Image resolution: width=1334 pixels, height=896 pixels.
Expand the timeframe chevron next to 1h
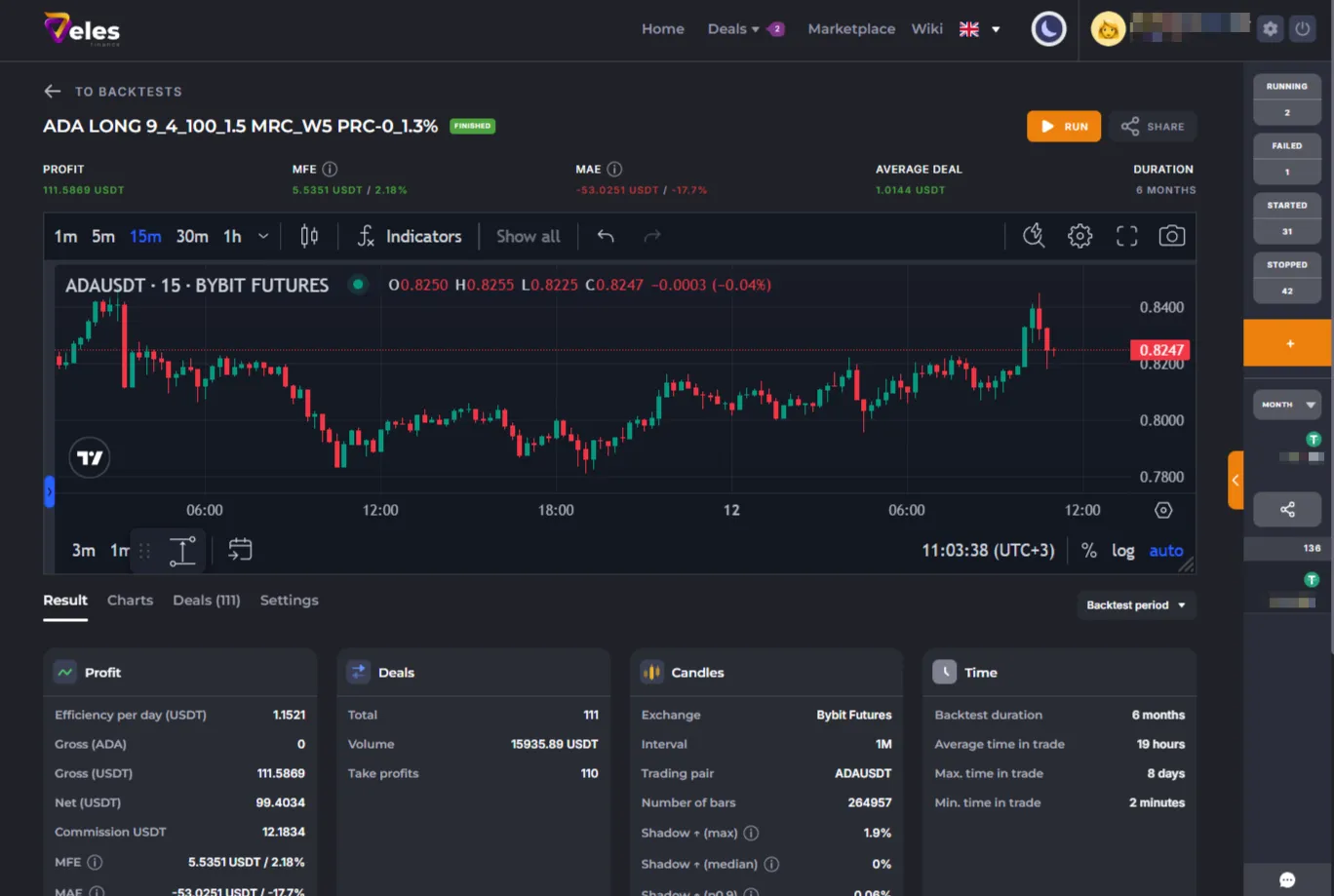(262, 235)
